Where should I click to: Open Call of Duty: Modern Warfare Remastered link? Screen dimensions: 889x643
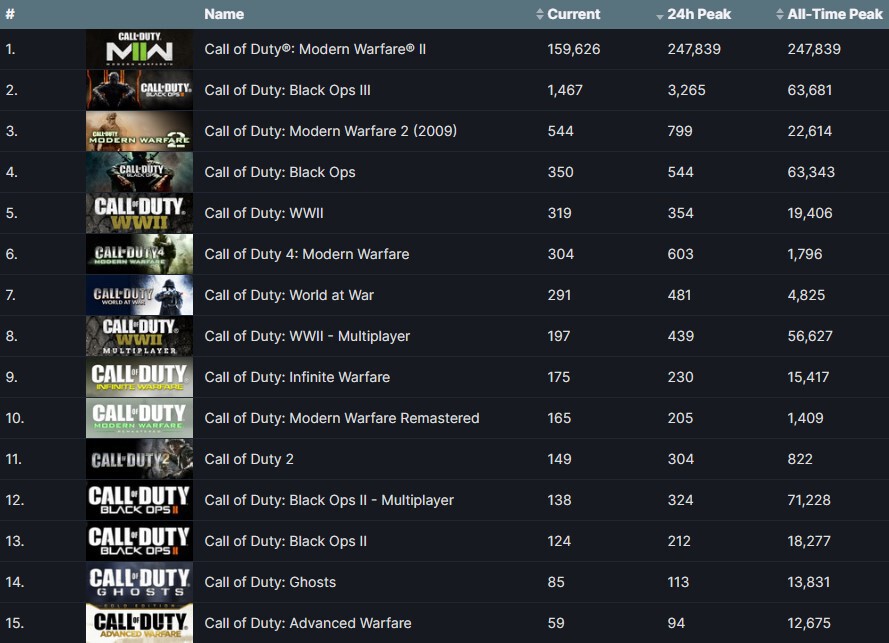click(340, 418)
